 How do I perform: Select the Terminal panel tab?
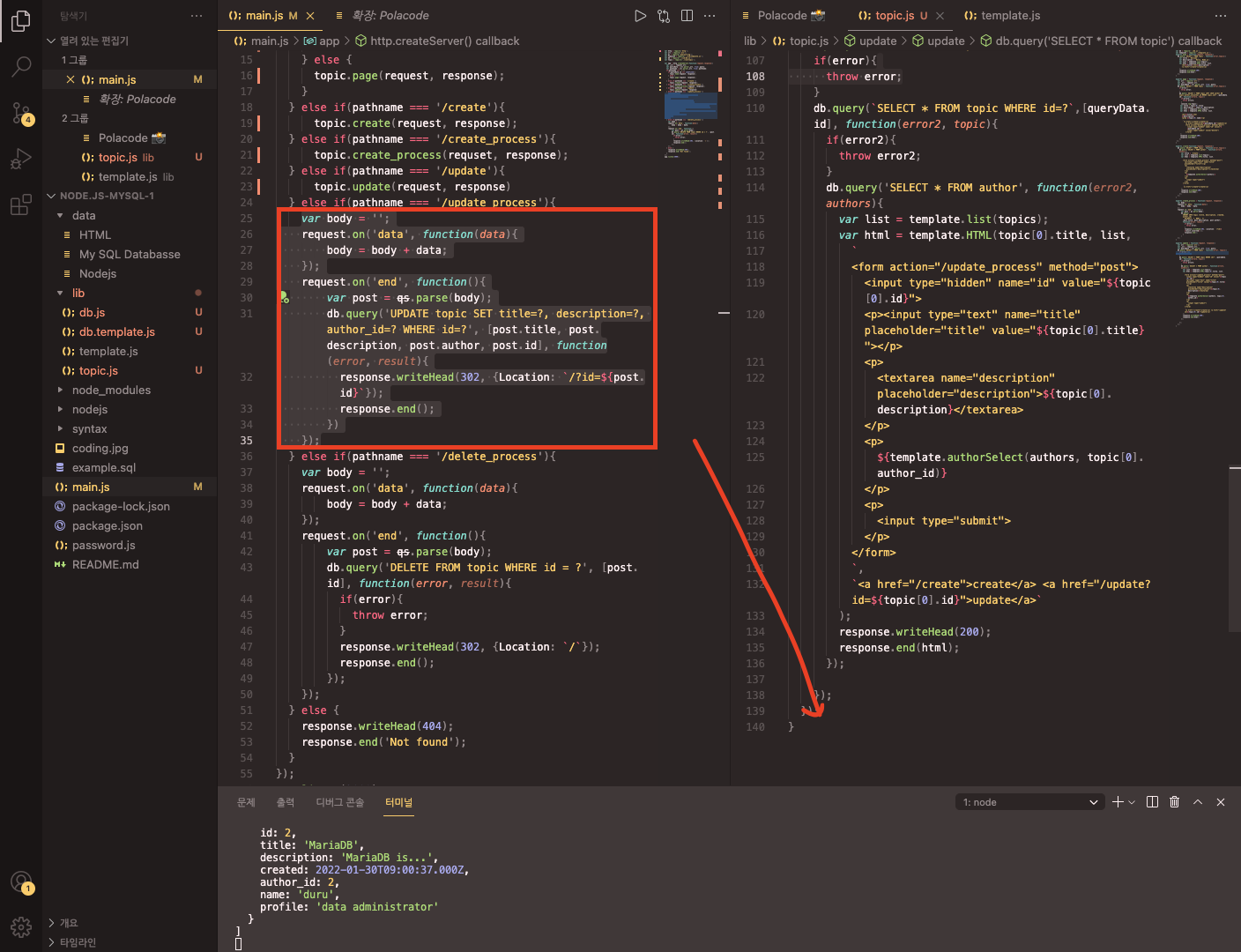click(398, 802)
